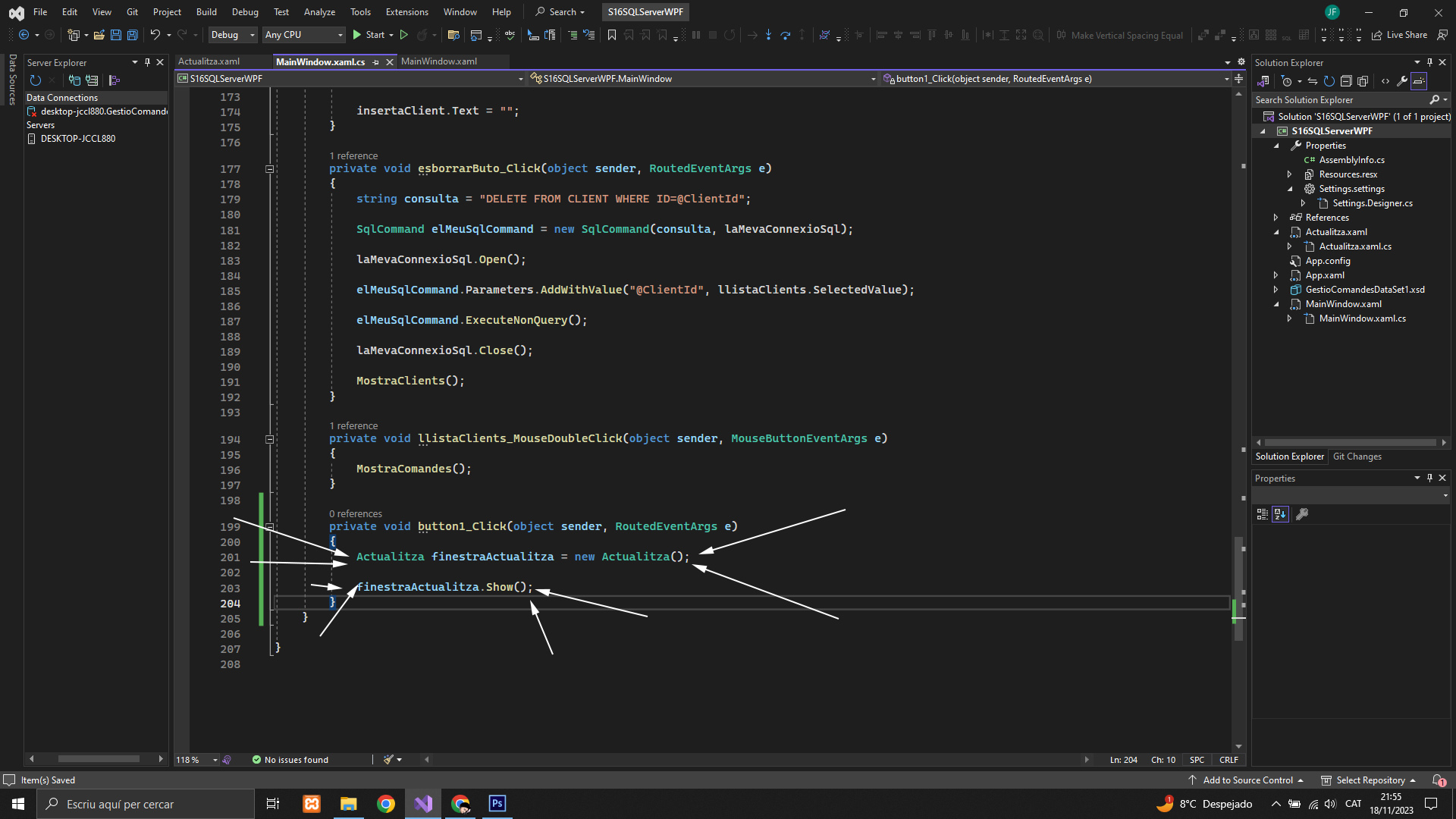Click the Save All toolbar icon
Viewport: 1456px width, 819px height.
click(x=132, y=35)
